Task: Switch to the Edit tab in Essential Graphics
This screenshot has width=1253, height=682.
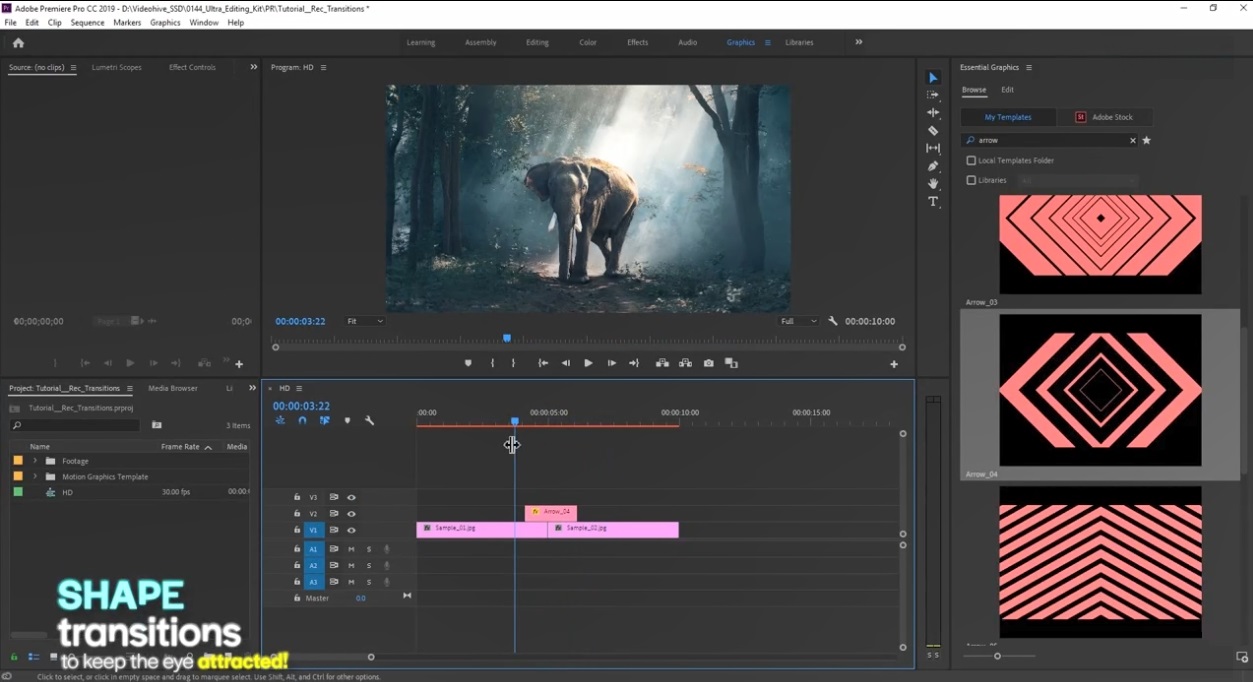Action: tap(1007, 89)
